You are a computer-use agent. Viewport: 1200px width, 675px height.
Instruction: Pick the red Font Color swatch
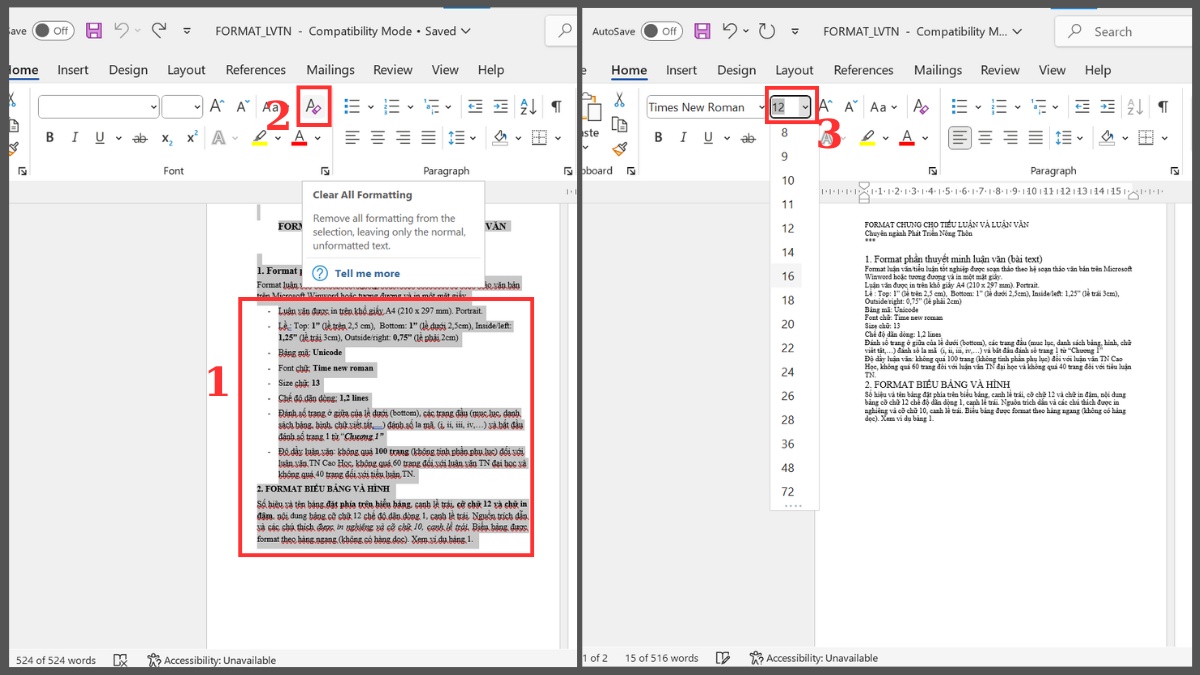click(297, 137)
